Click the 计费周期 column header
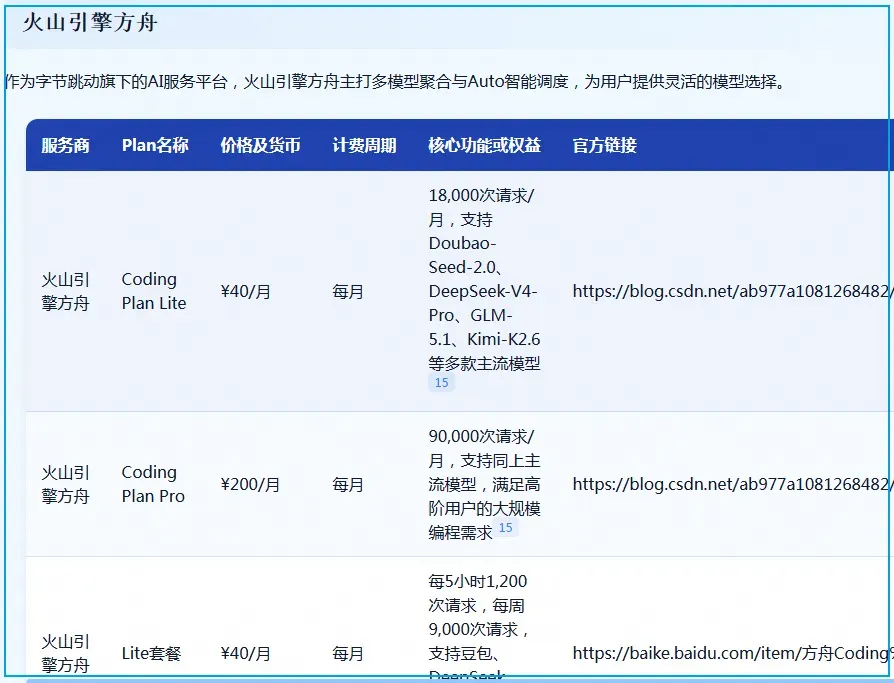This screenshot has width=894, height=683. coord(364,145)
